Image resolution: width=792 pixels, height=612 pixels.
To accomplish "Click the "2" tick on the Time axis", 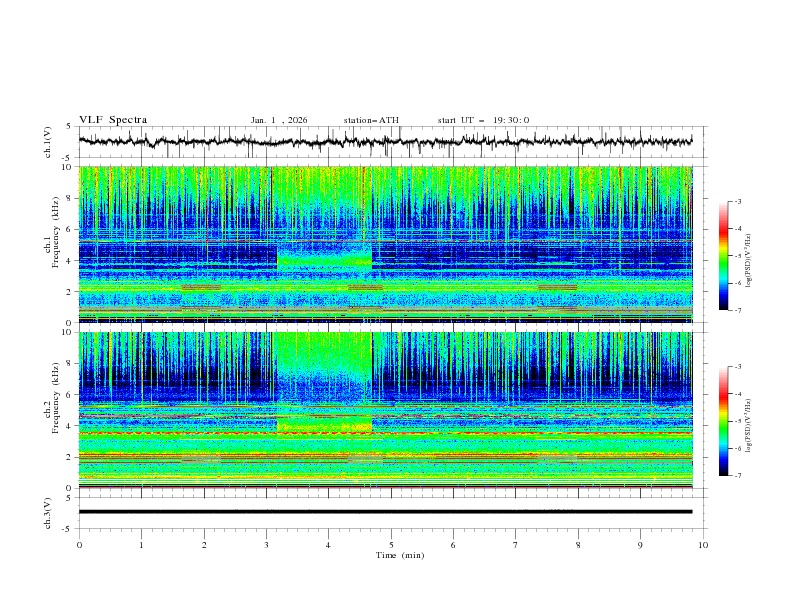I will click(204, 545).
